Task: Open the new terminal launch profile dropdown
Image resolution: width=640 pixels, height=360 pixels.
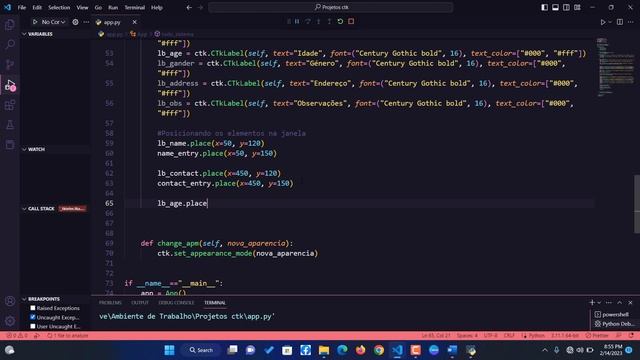Action: point(599,302)
